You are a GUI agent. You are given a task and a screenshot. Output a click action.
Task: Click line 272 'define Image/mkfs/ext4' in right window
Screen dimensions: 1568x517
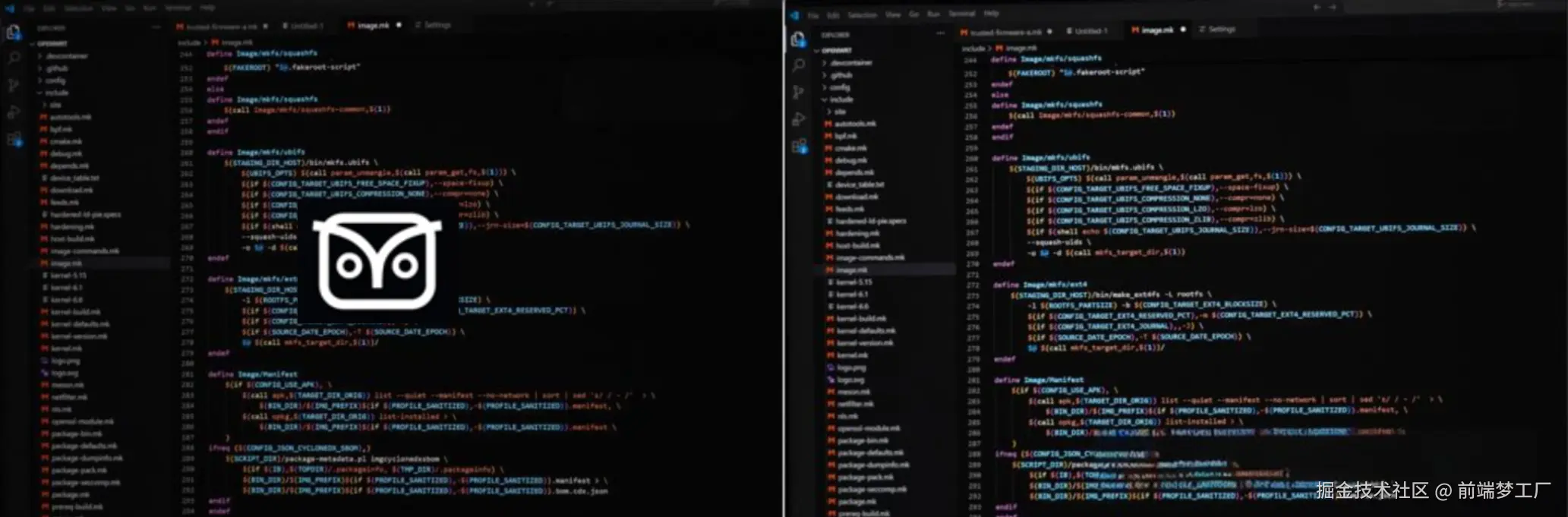[1040, 285]
